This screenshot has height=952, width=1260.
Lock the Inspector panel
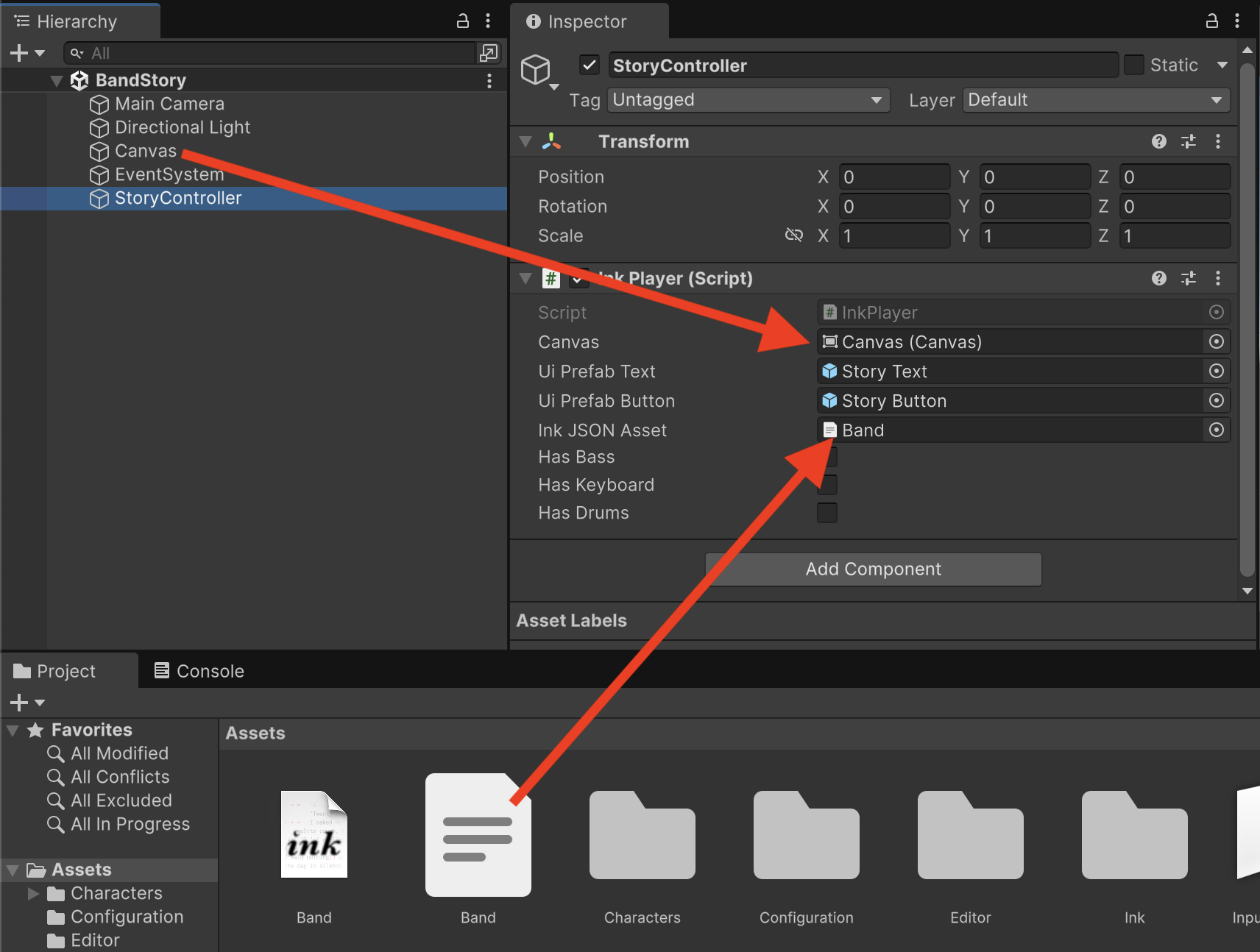click(1211, 21)
